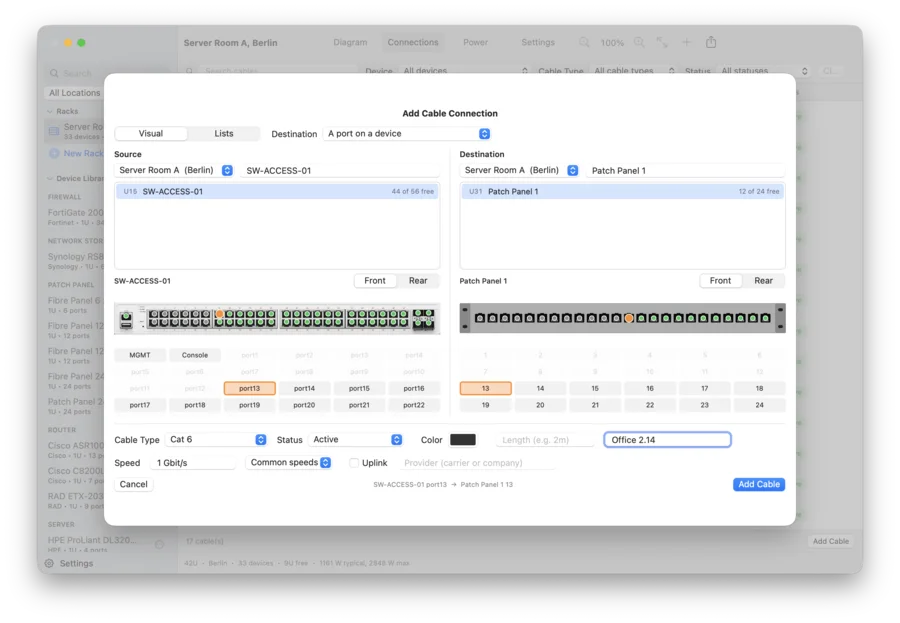Click port20 button on the switch
This screenshot has height=623, width=900.
pyautogui.click(x=304, y=405)
